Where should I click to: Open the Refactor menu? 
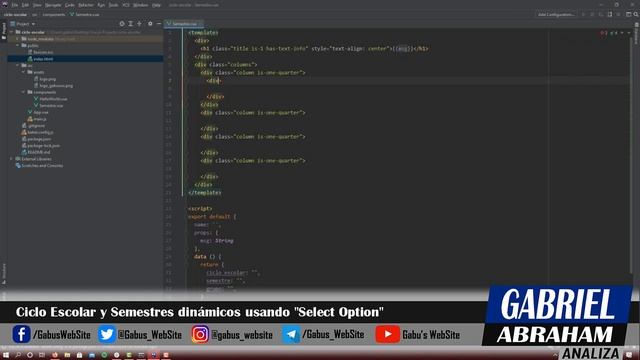pyautogui.click(x=86, y=5)
